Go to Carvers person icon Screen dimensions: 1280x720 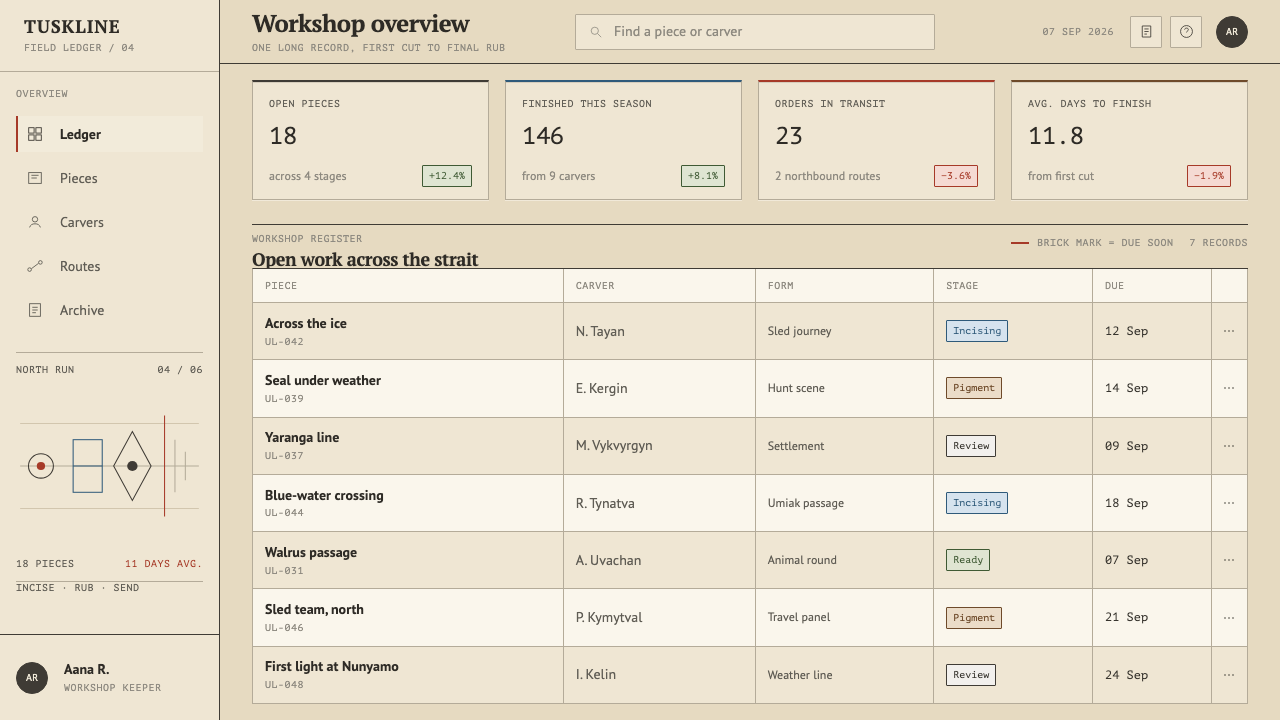[35, 222]
